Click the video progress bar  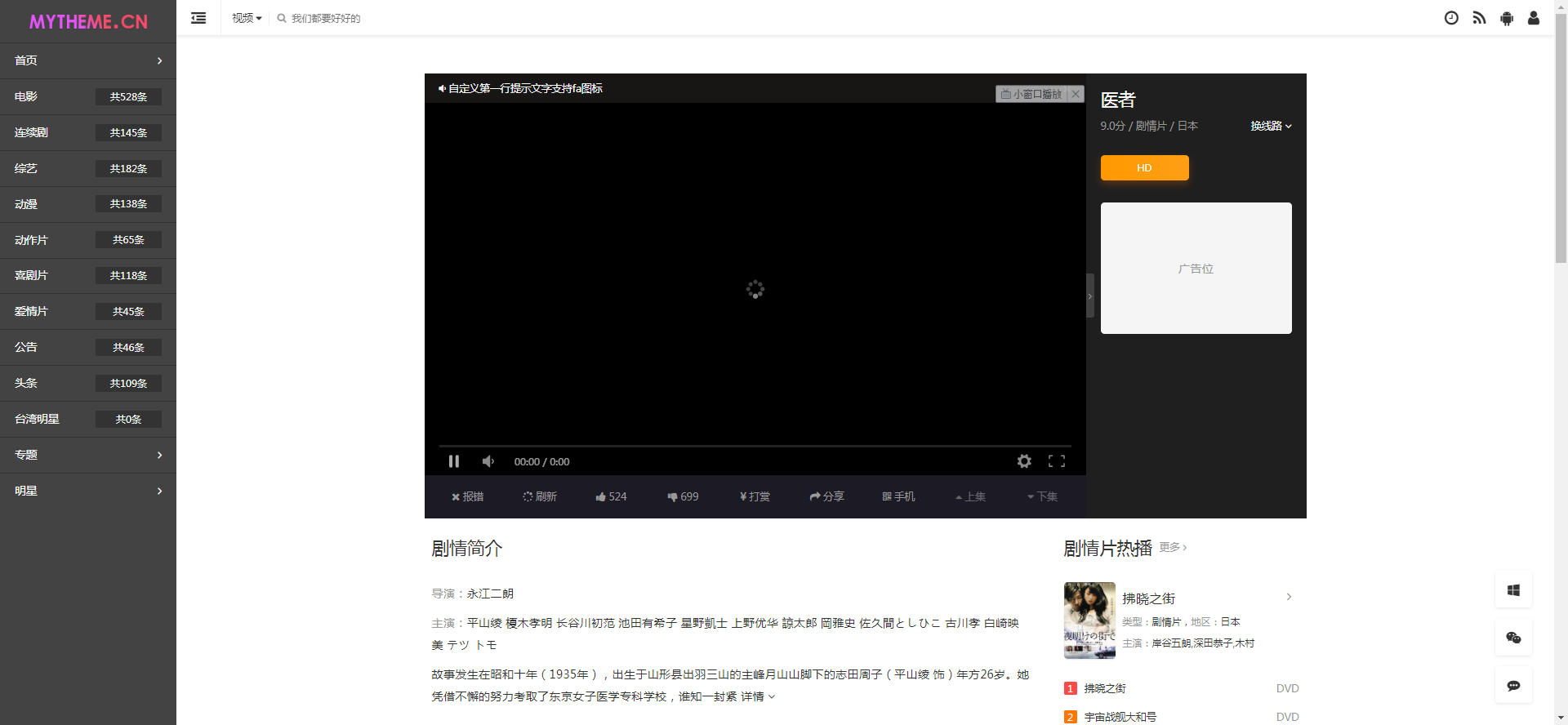pyautogui.click(x=755, y=446)
